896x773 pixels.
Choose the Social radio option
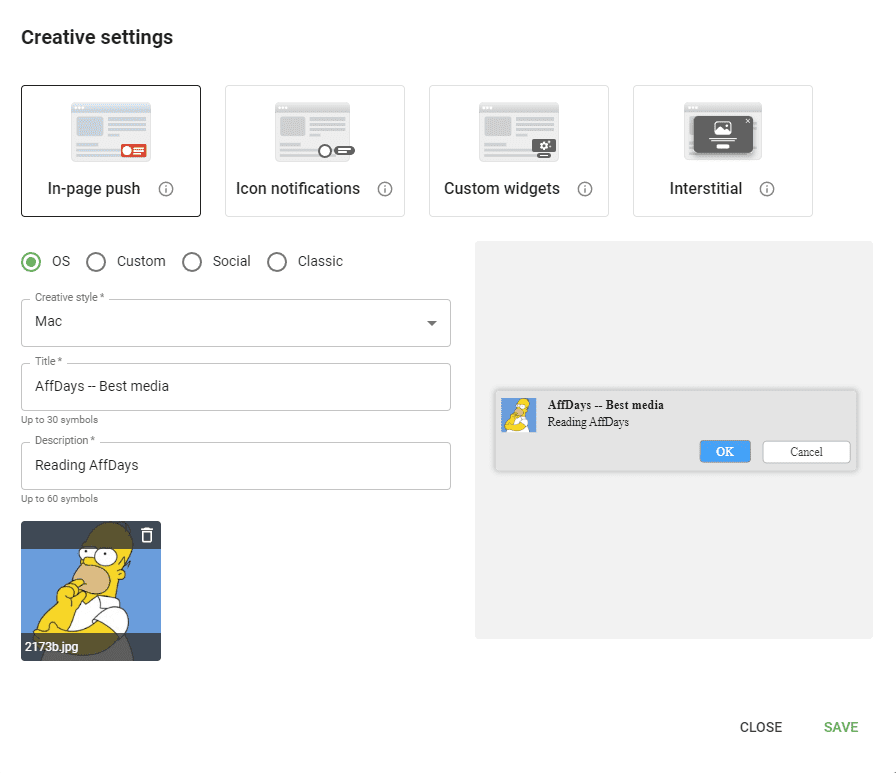click(x=192, y=262)
